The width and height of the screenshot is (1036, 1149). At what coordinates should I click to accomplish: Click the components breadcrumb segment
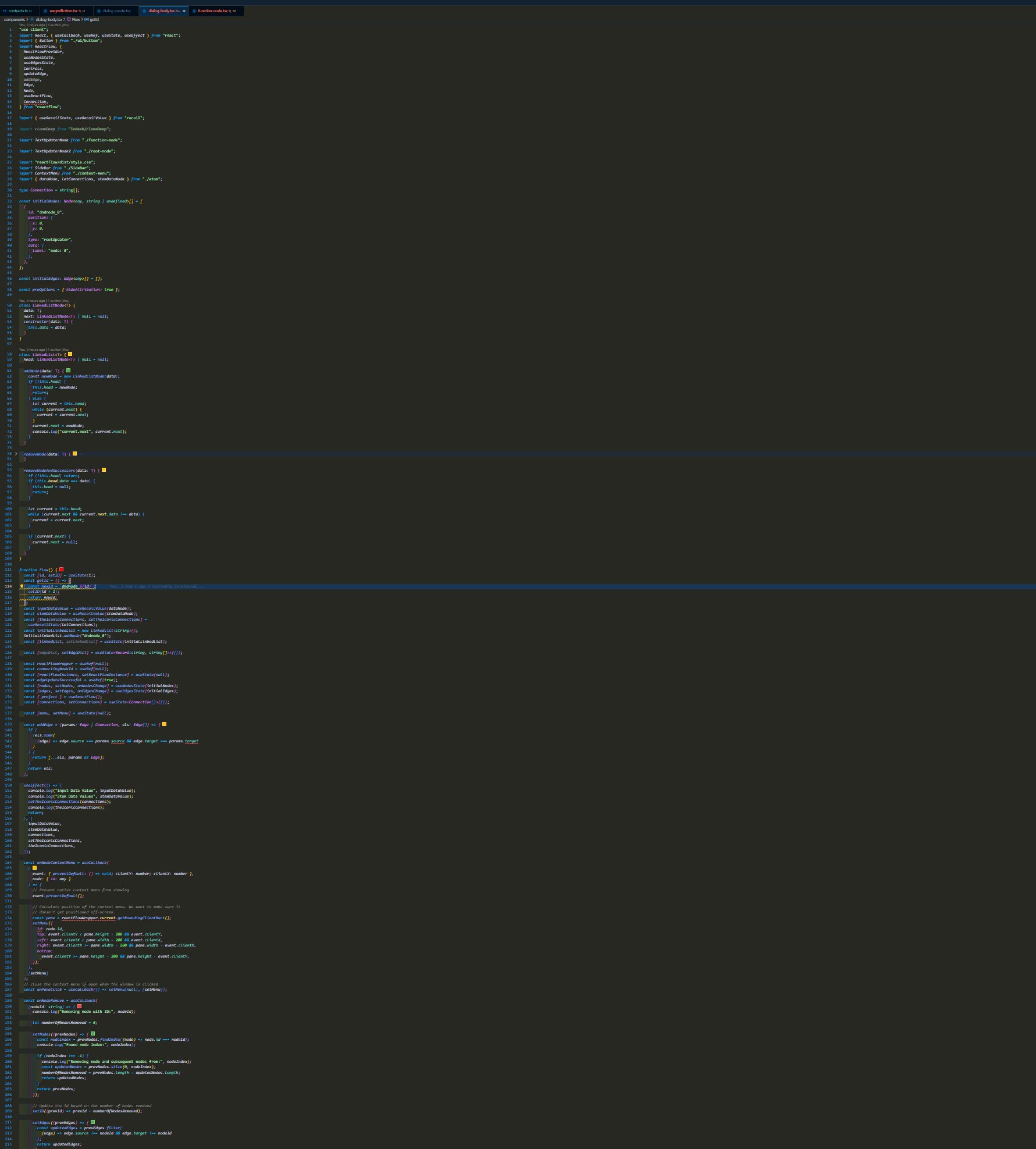click(x=15, y=20)
